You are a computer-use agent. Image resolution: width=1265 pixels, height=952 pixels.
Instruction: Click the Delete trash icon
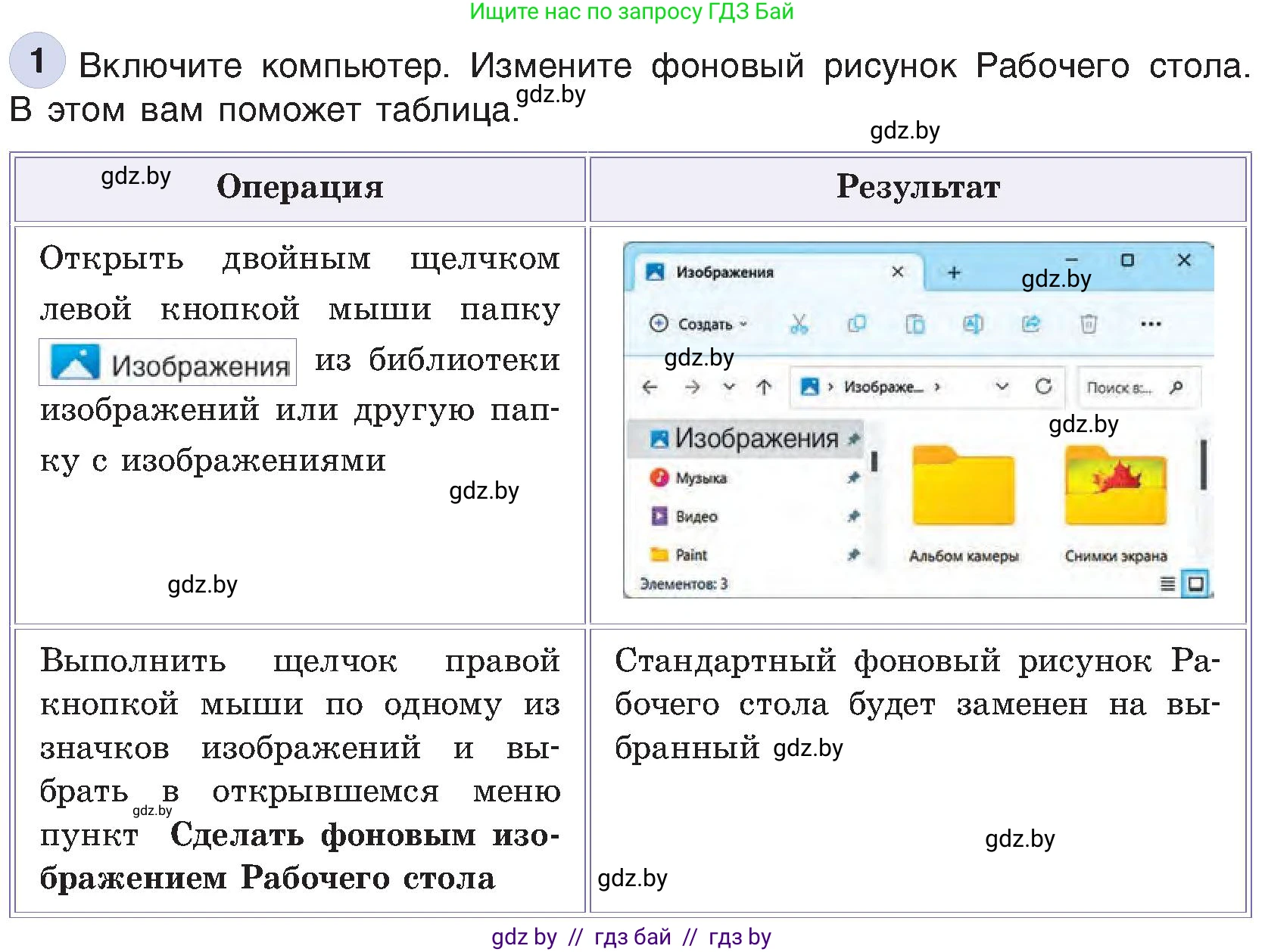click(x=1089, y=325)
